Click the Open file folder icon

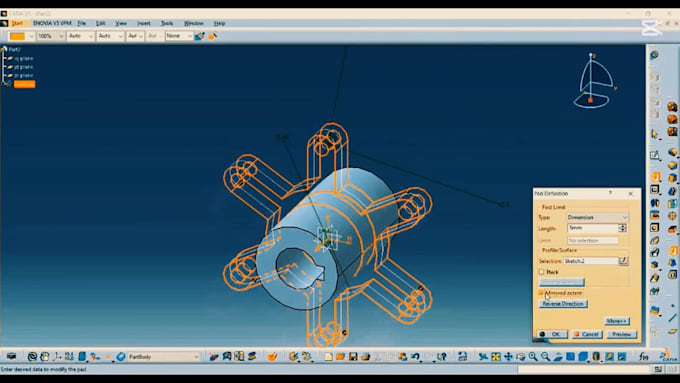tap(340, 357)
